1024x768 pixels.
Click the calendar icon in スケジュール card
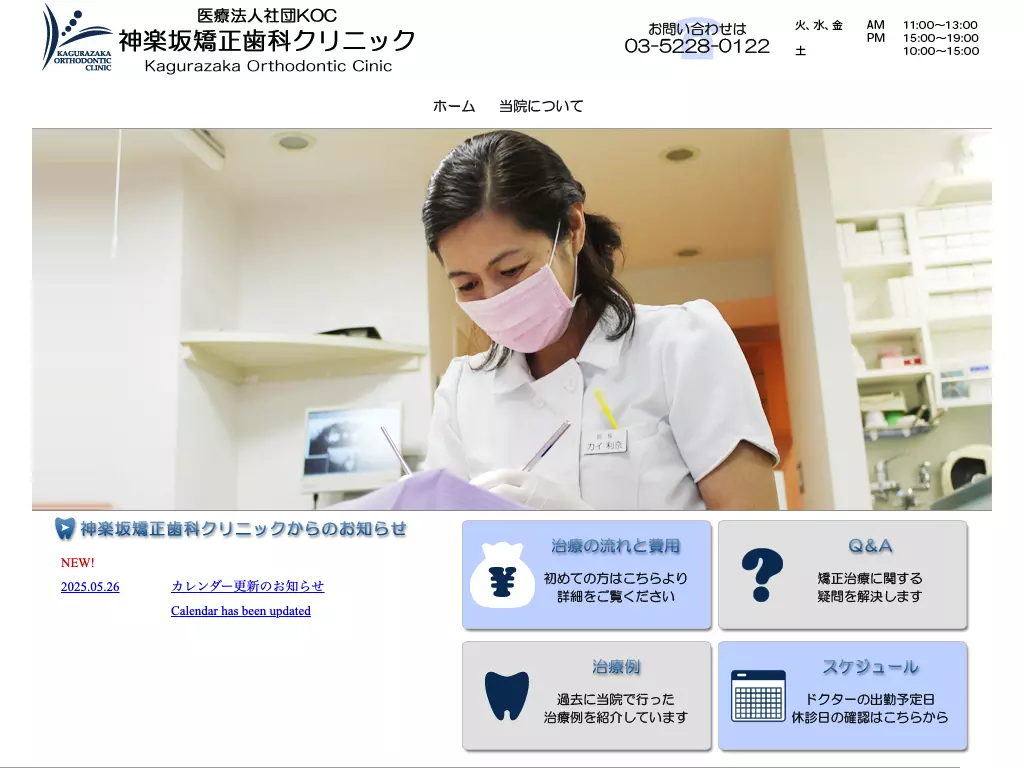pos(758,696)
